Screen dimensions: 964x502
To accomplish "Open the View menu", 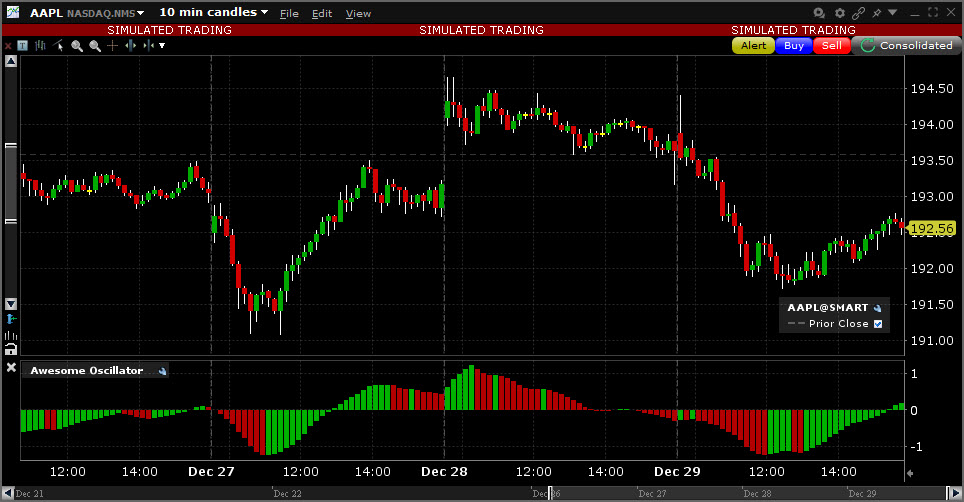I will [x=358, y=14].
